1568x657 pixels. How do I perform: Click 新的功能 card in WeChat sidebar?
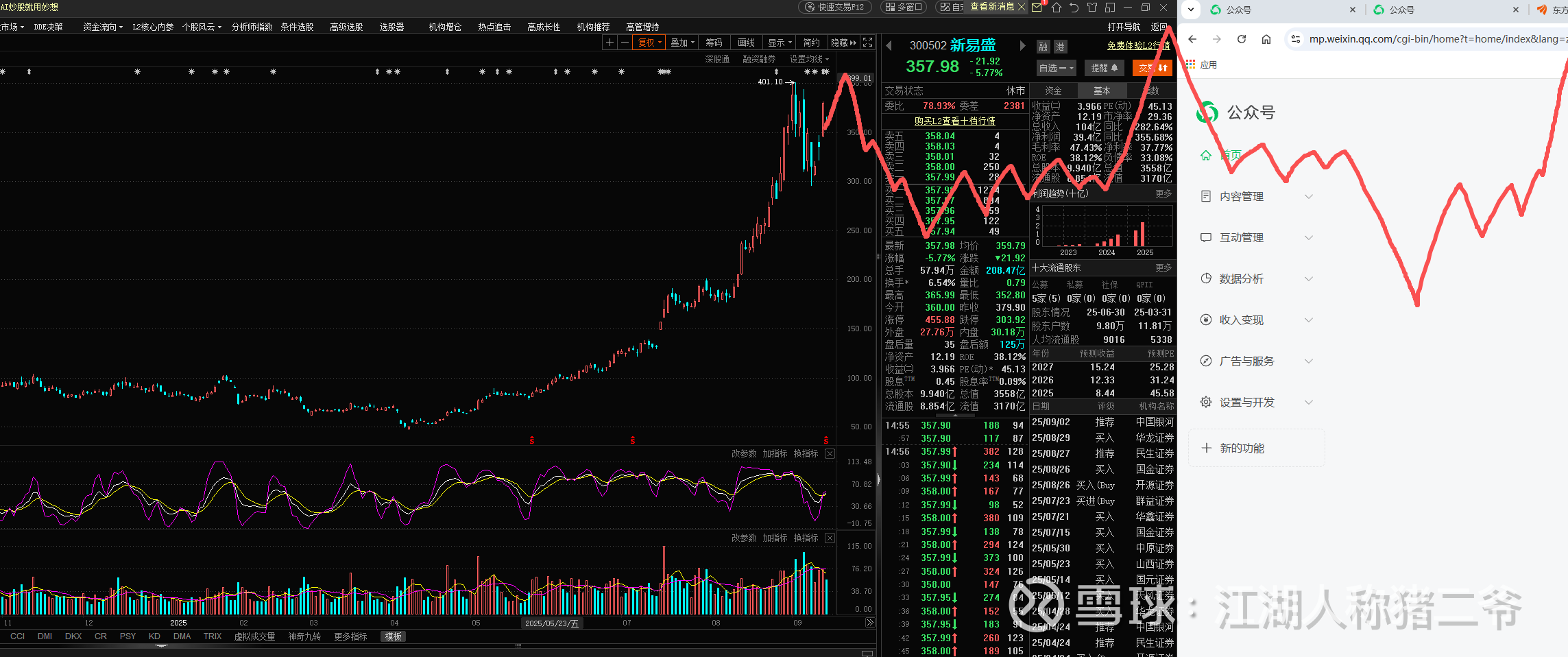coord(1256,448)
